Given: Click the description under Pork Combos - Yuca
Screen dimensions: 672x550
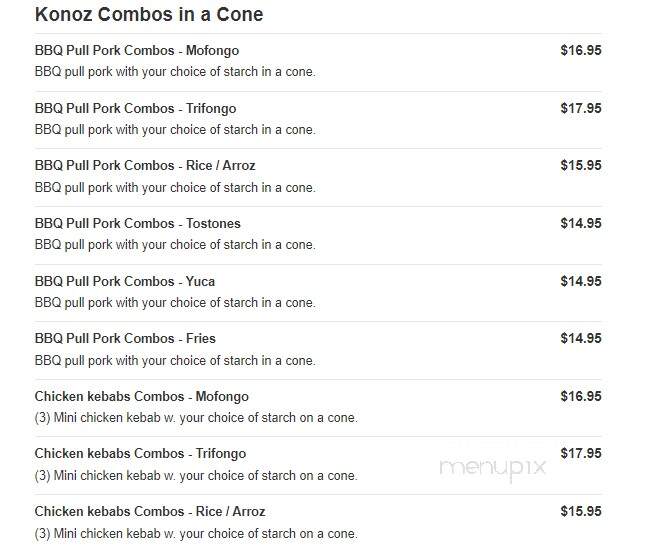Looking at the screenshot, I should tap(175, 303).
